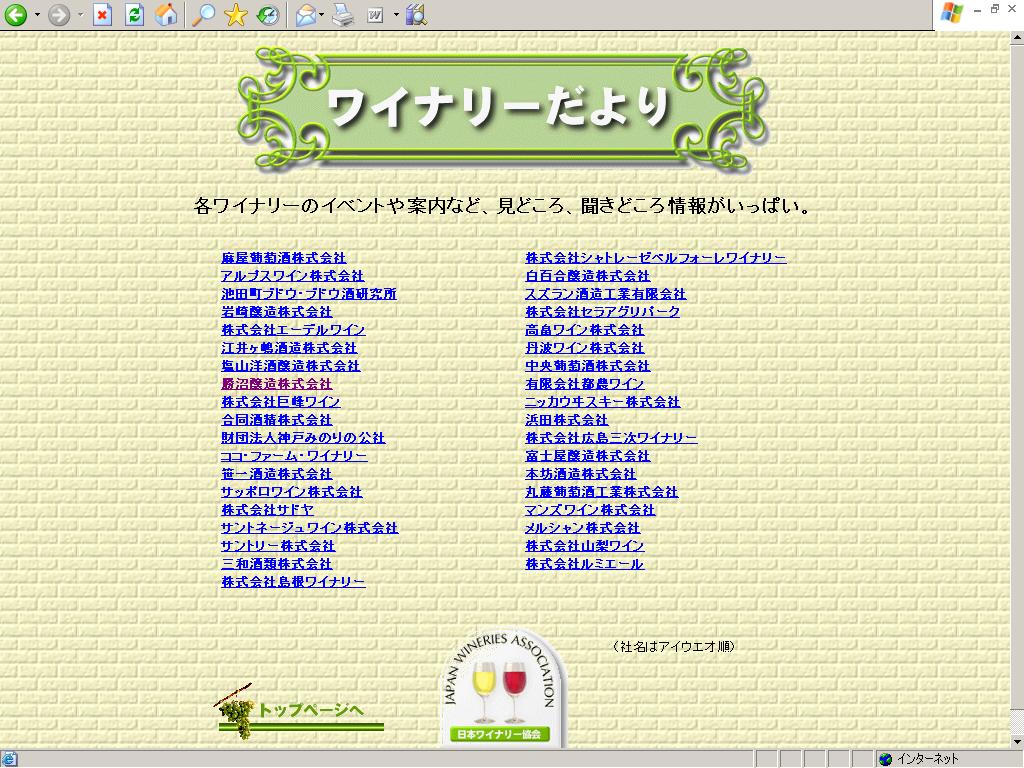1024x768 pixels.
Task: Open 株式会社島根ワイナリー link
Action: click(x=293, y=581)
